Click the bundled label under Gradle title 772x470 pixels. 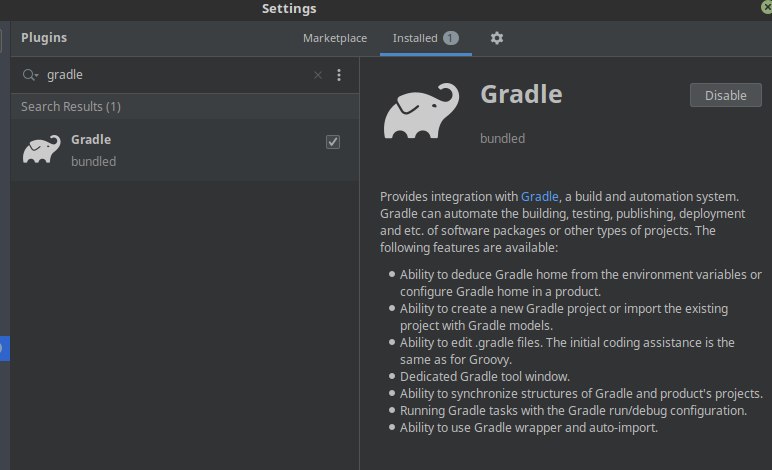tap(503, 138)
